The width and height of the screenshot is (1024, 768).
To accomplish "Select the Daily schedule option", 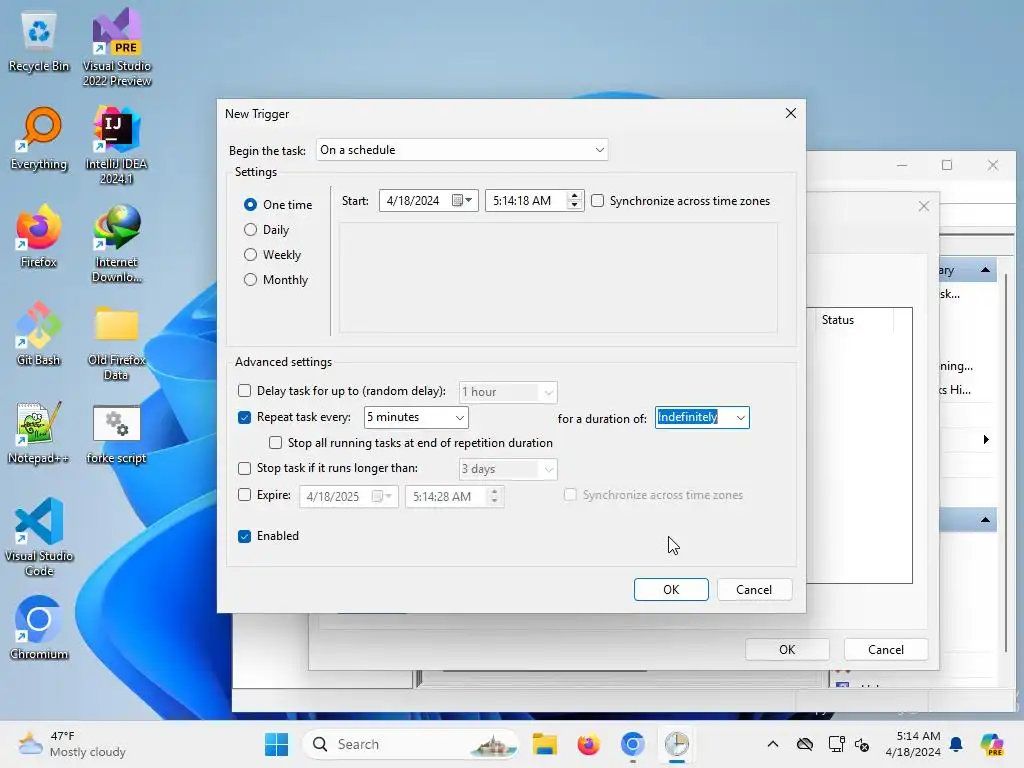I will (250, 230).
